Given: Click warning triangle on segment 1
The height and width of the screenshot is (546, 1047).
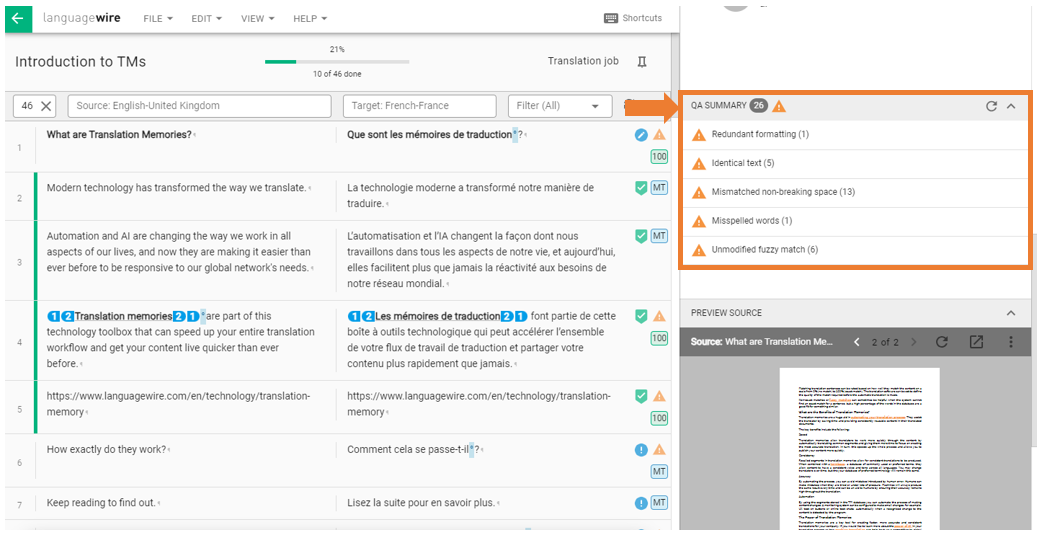Looking at the screenshot, I should coord(659,135).
